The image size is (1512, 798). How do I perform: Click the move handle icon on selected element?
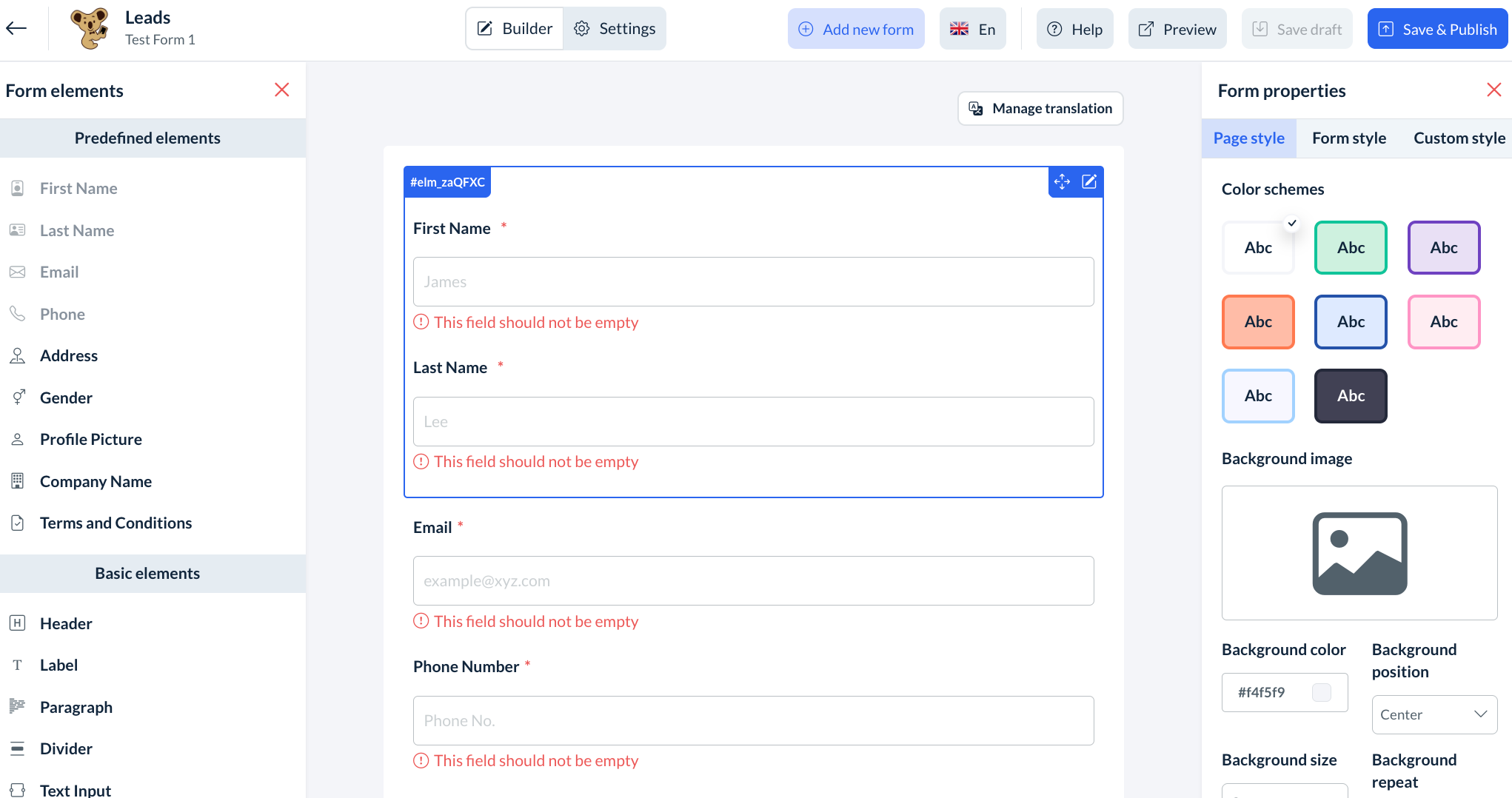[x=1062, y=181]
